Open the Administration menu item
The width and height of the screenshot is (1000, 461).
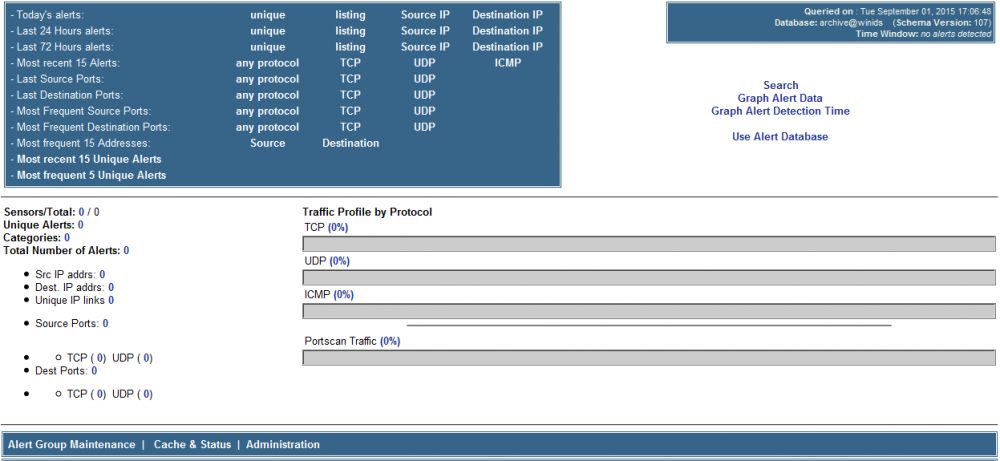point(283,445)
